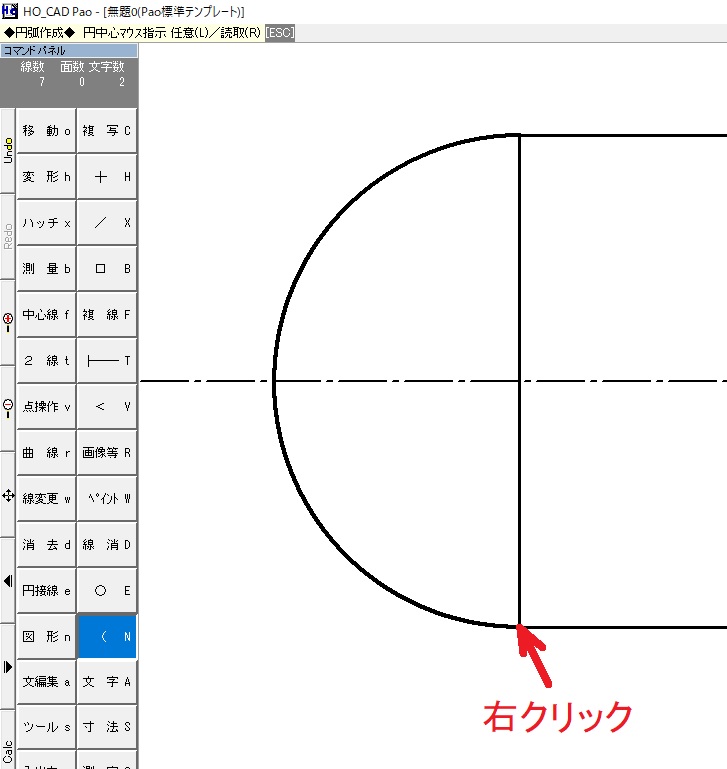This screenshot has width=727, height=769.
Task: Activate the cross line tool (H)
Action: point(107,176)
